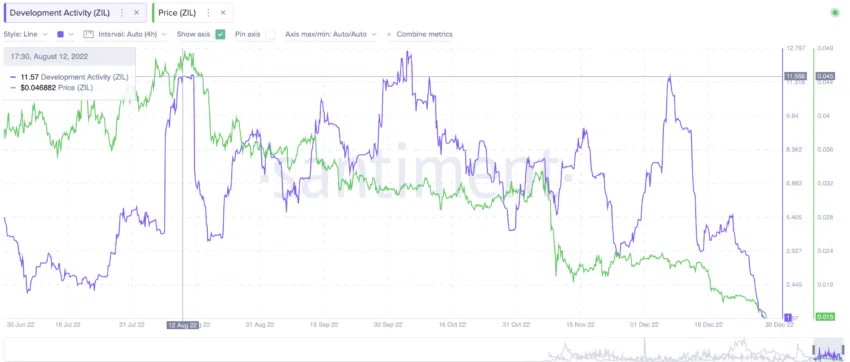Open Development Activity metric options menu
This screenshot has height=362, width=850.
point(122,12)
